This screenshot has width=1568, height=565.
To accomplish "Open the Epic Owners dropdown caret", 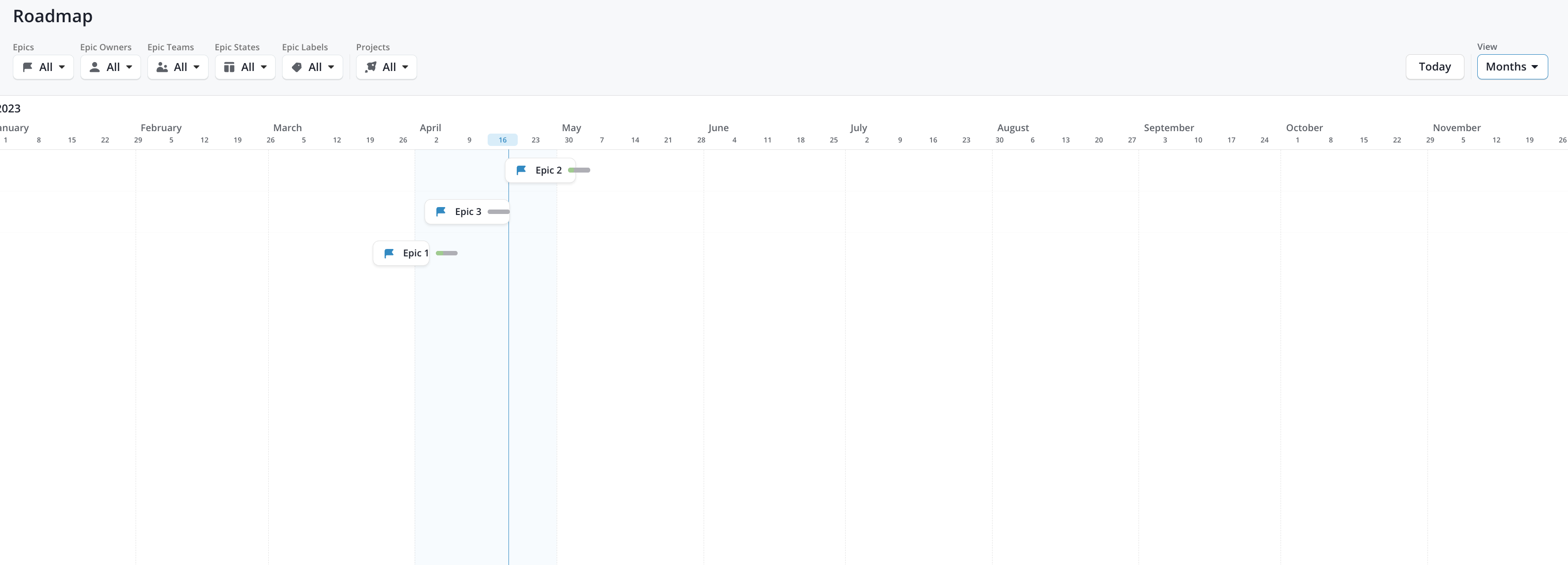I will [129, 67].
